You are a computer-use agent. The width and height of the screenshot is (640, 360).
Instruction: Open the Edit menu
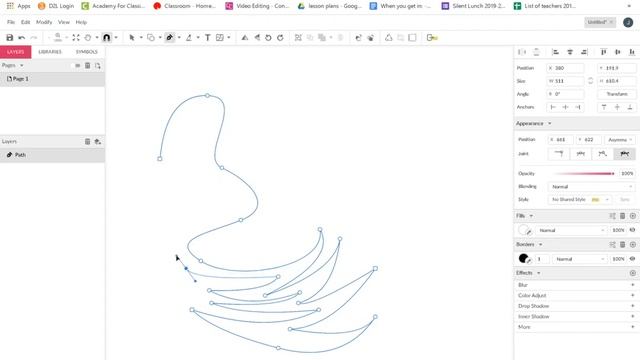(25, 22)
